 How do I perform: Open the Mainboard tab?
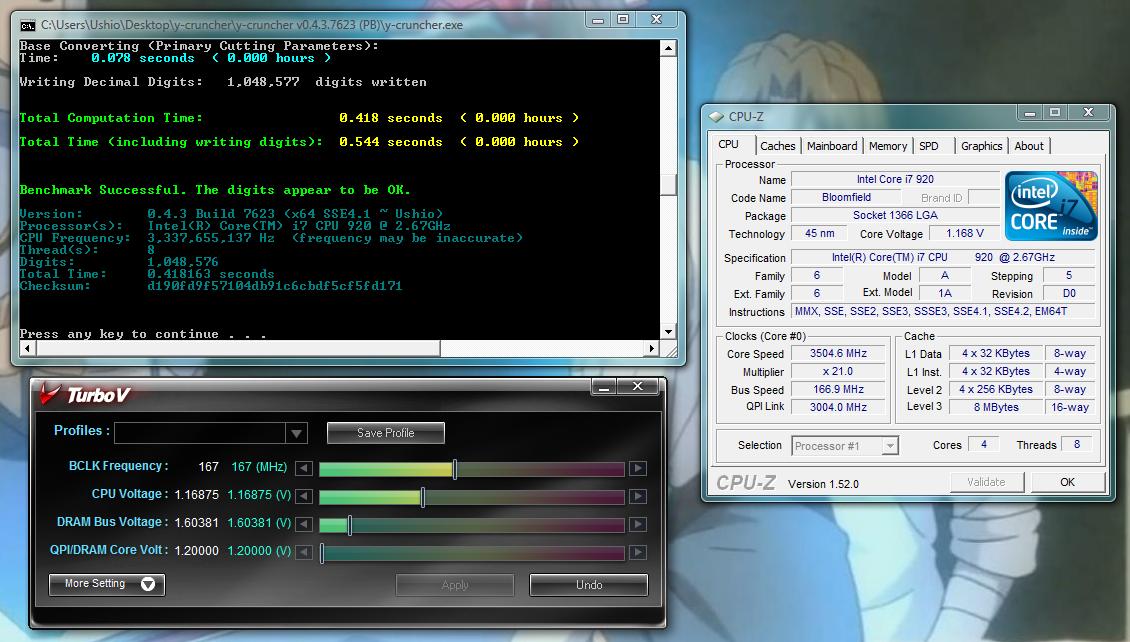click(832, 146)
